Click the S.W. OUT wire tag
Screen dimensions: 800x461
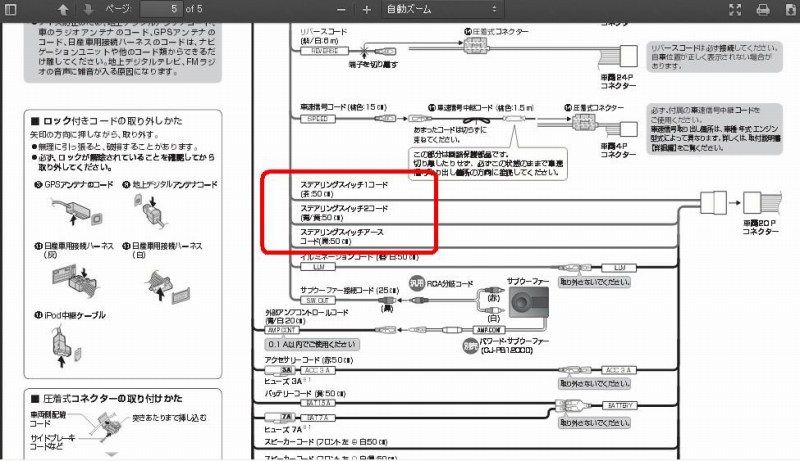[x=317, y=300]
